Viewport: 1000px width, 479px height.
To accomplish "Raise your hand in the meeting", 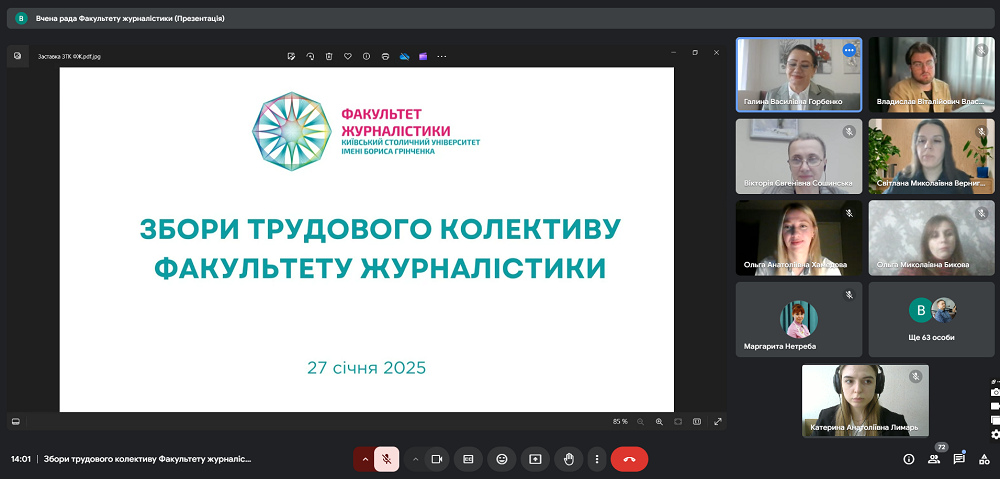I will pos(569,459).
